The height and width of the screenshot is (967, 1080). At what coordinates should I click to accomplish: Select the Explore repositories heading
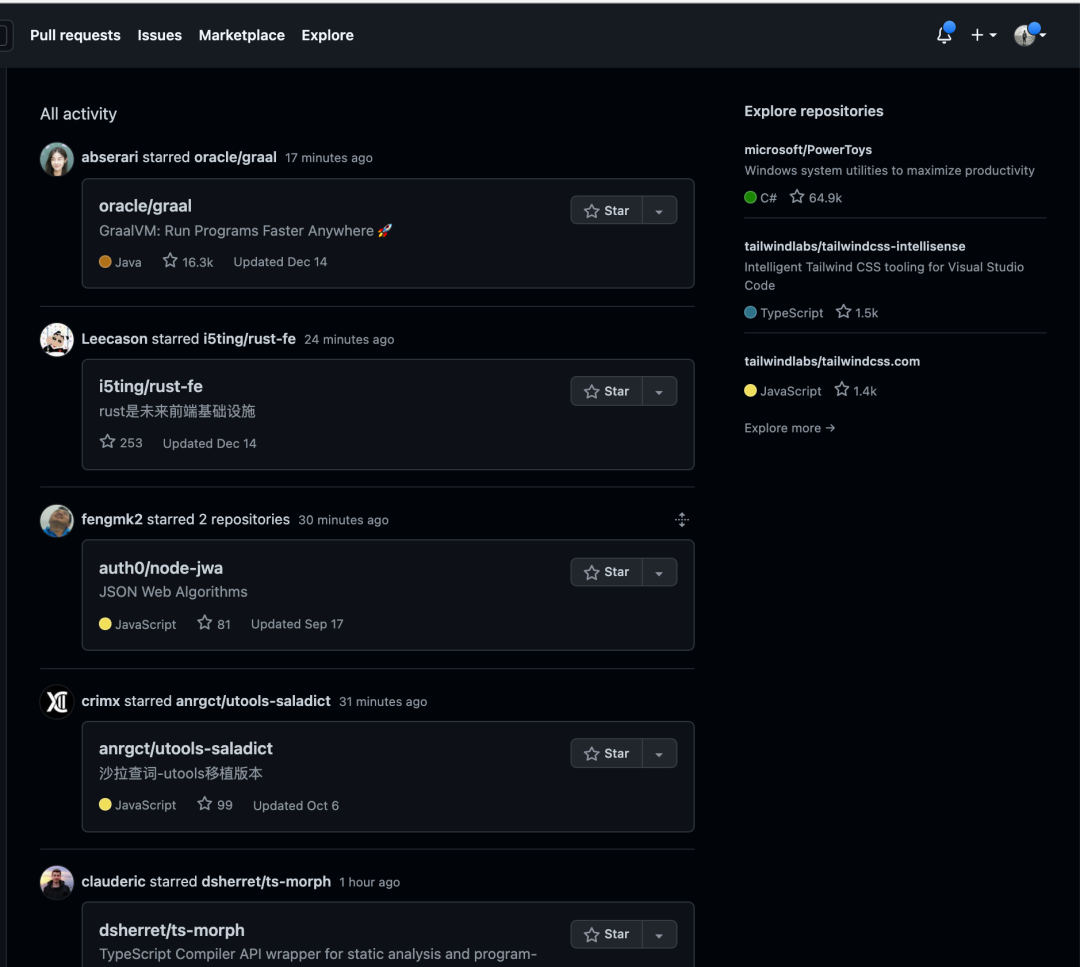click(x=813, y=111)
